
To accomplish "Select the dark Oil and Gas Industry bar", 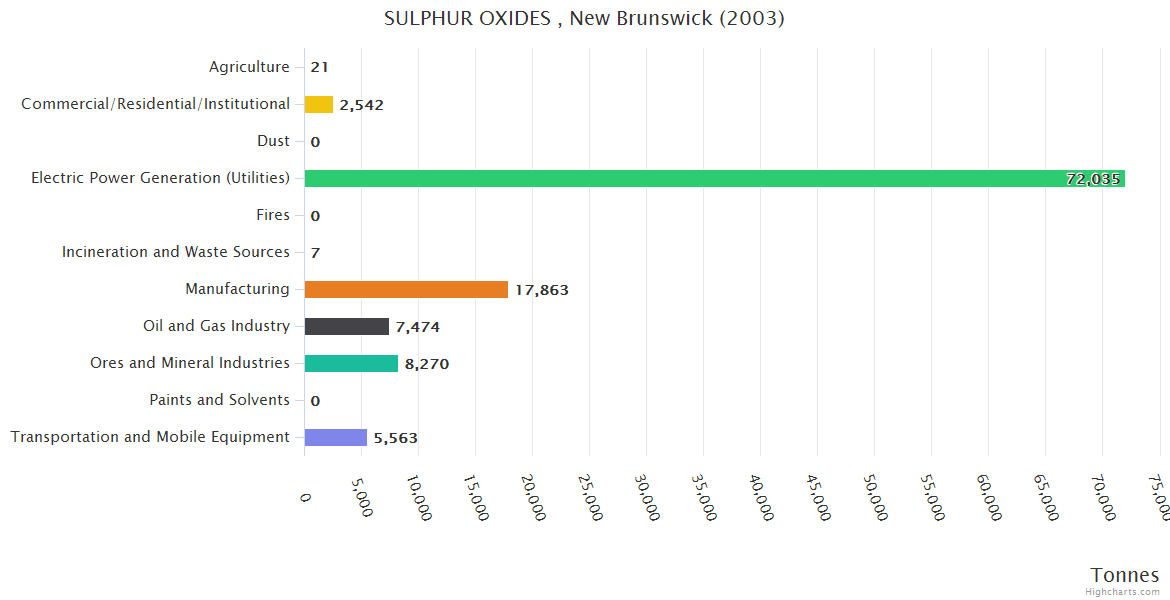I will (346, 326).
